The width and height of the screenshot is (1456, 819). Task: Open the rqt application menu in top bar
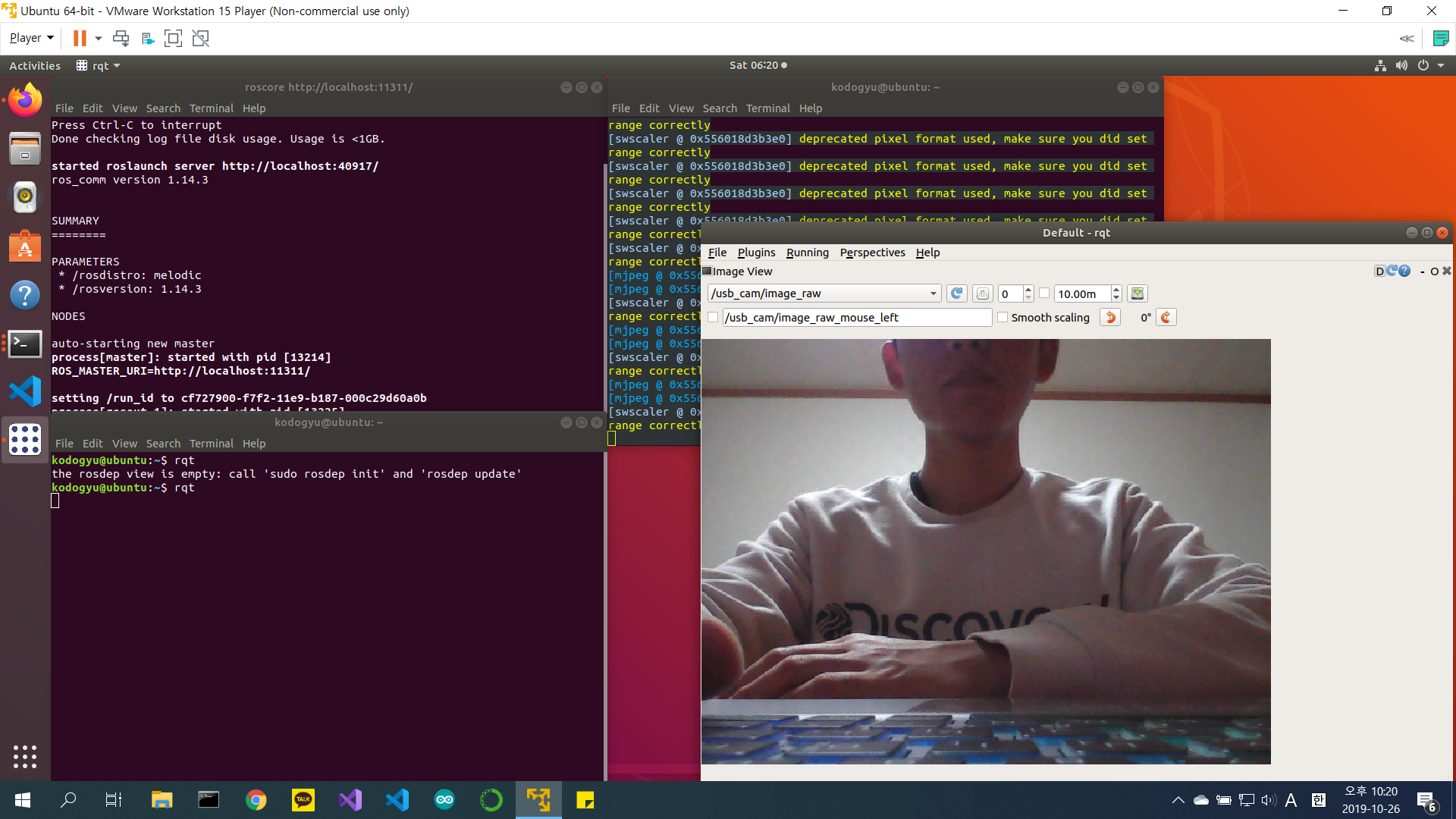[x=99, y=65]
